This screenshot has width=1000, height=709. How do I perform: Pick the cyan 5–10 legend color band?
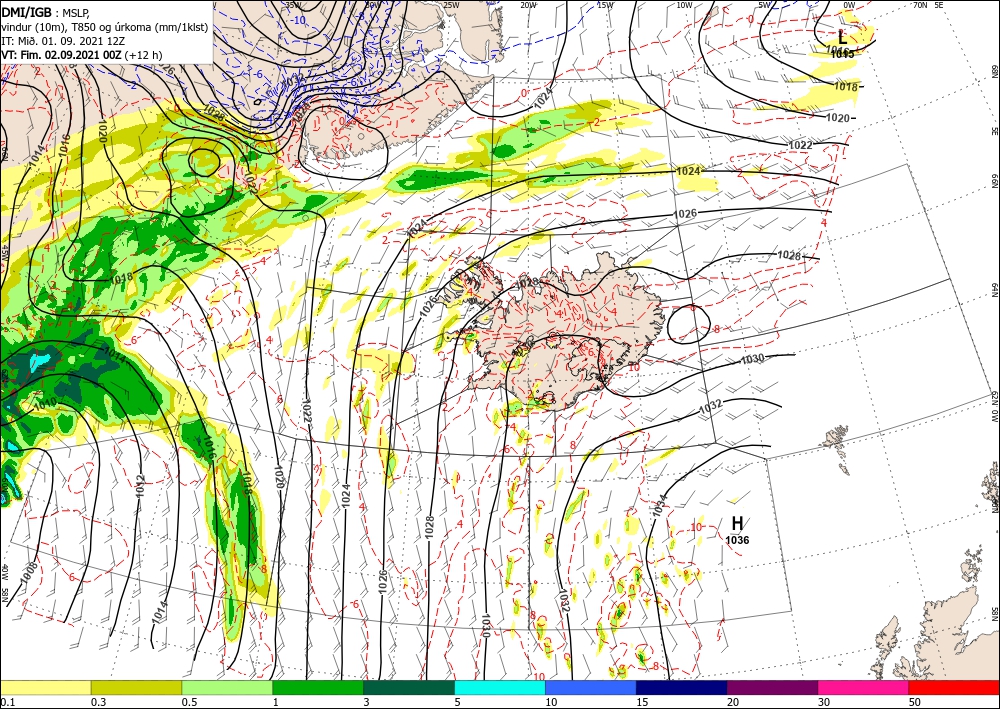pos(500,687)
